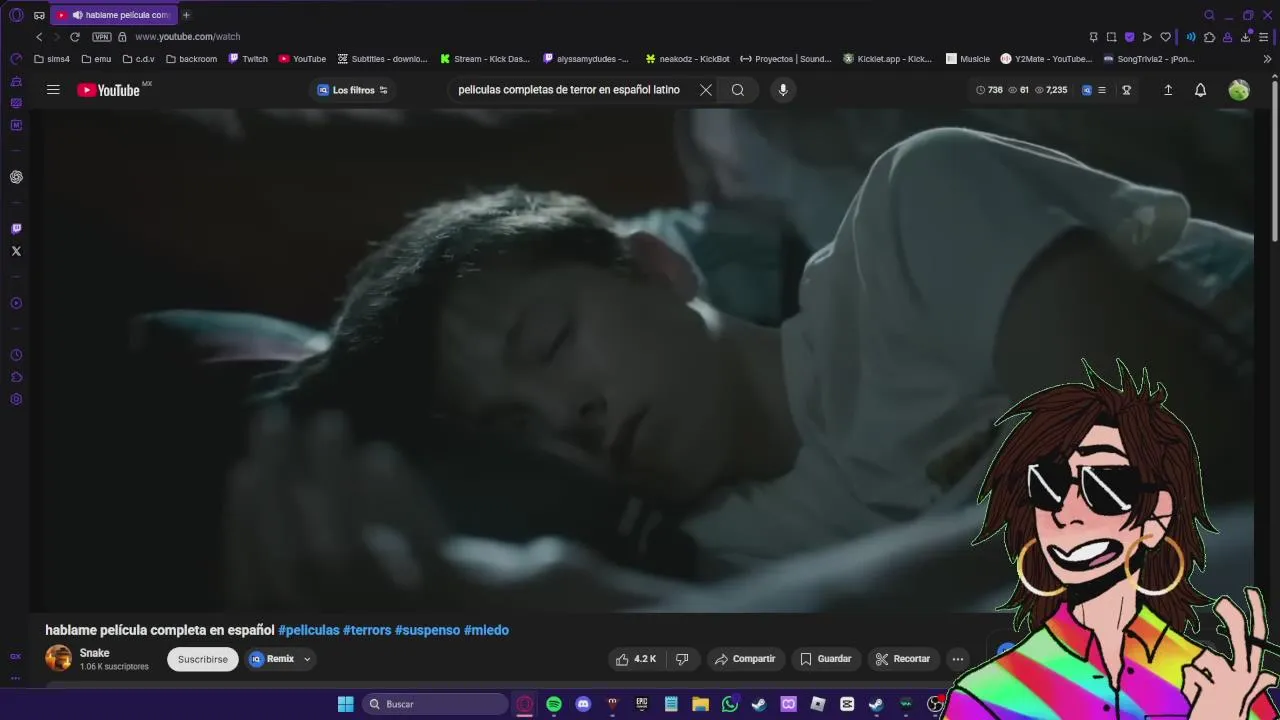Reload the current page
This screenshot has height=720, width=1280.
click(x=74, y=37)
